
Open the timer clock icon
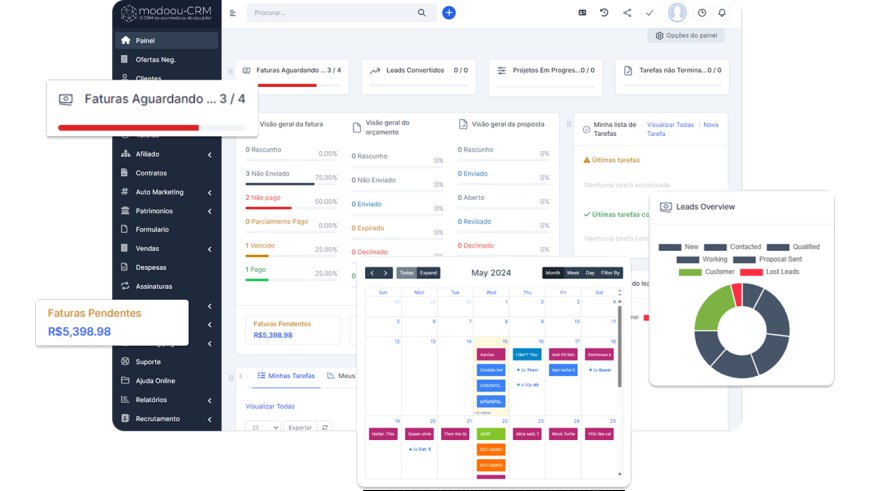click(x=702, y=13)
